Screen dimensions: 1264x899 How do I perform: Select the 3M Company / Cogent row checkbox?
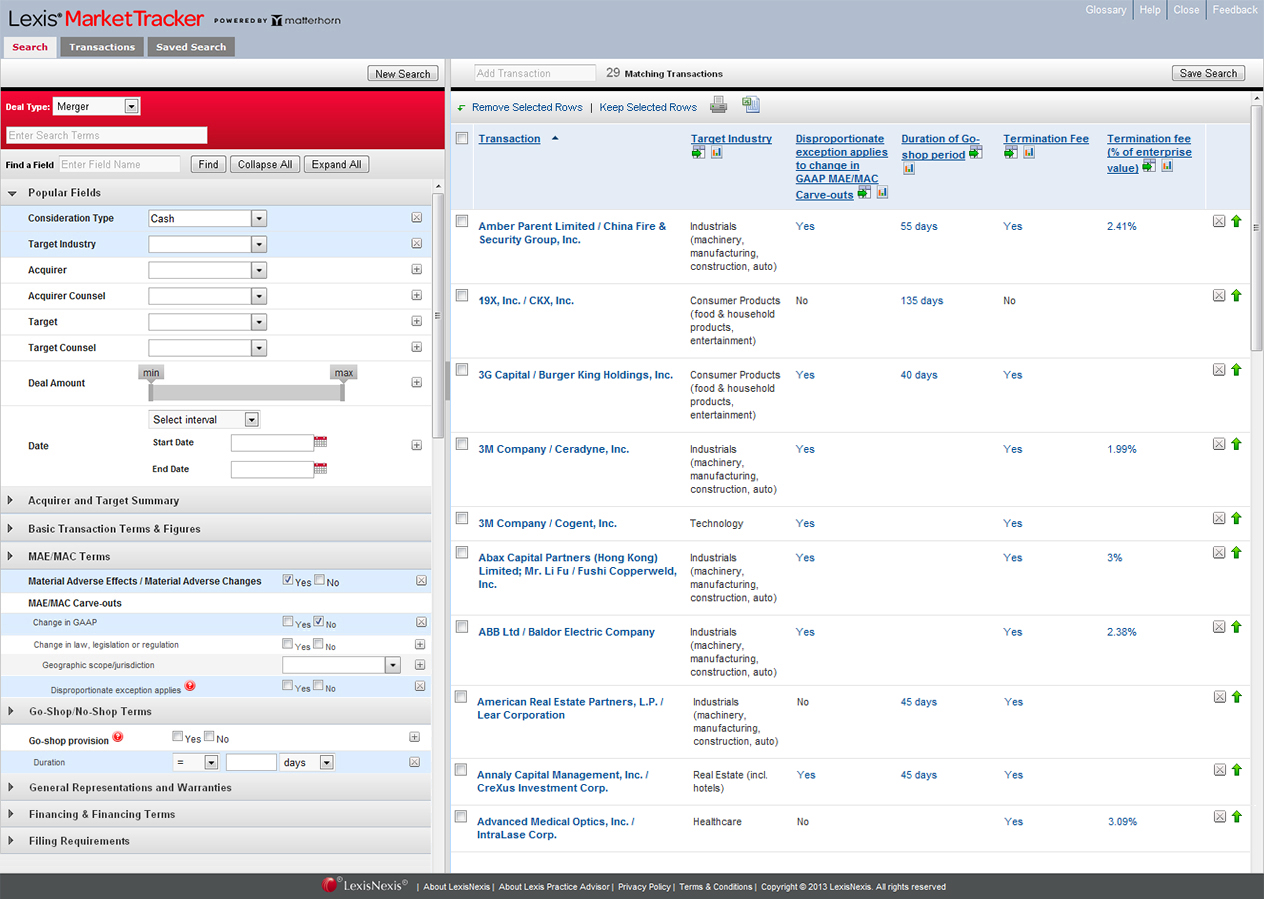coord(462,518)
